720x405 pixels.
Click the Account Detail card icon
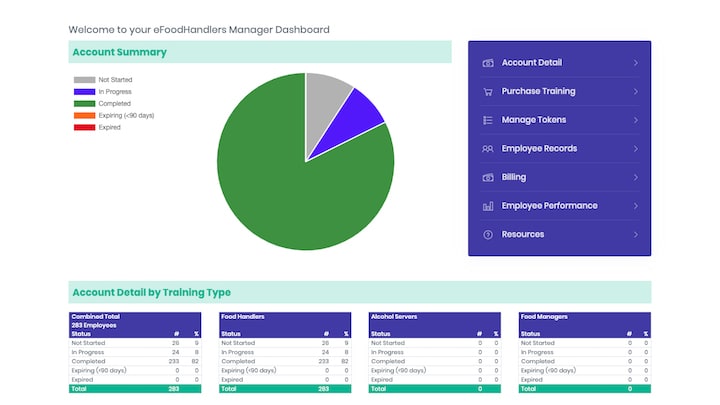[x=488, y=63]
